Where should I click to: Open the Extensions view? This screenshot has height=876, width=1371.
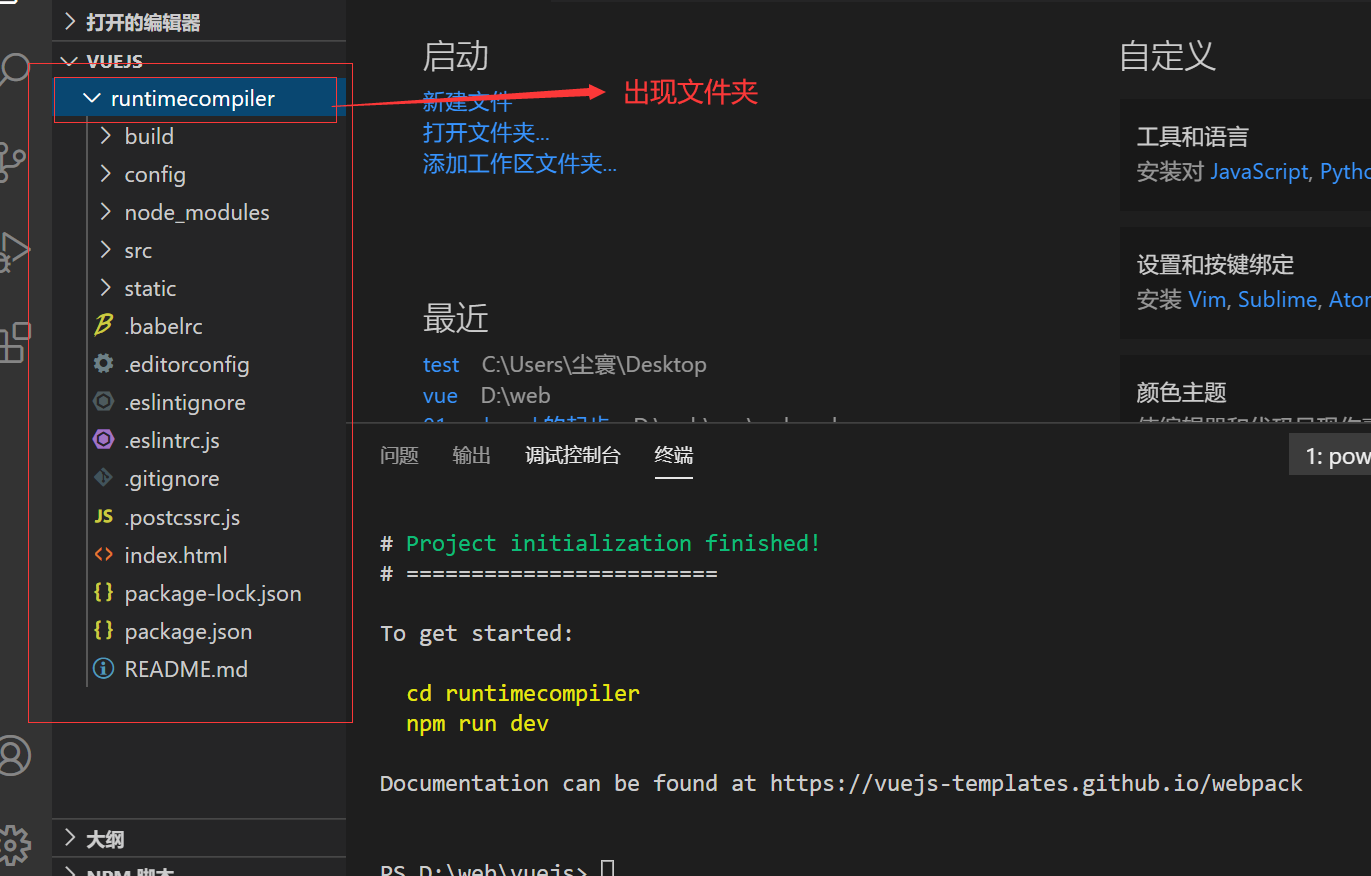[x=14, y=342]
